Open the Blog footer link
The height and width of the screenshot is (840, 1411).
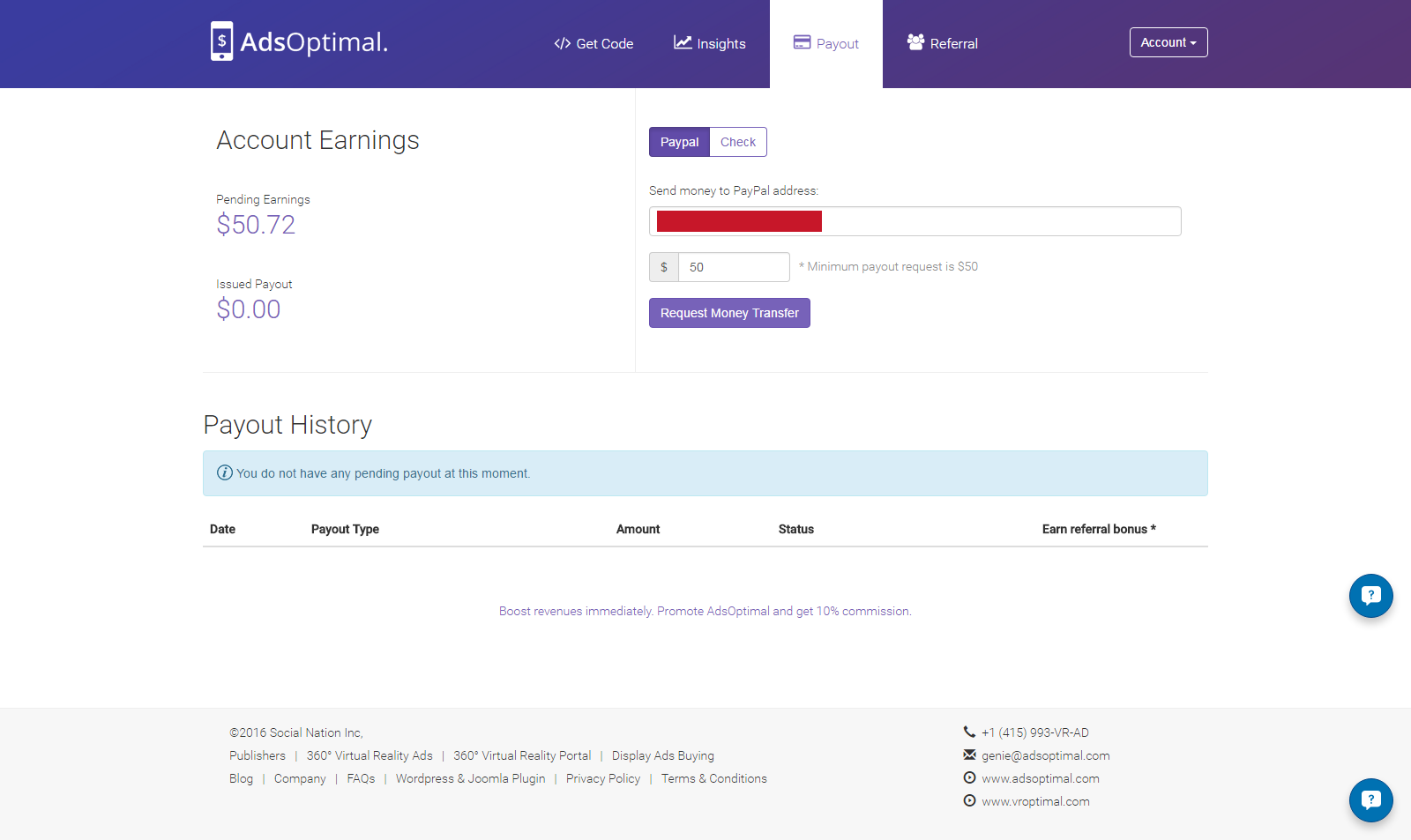coord(241,778)
